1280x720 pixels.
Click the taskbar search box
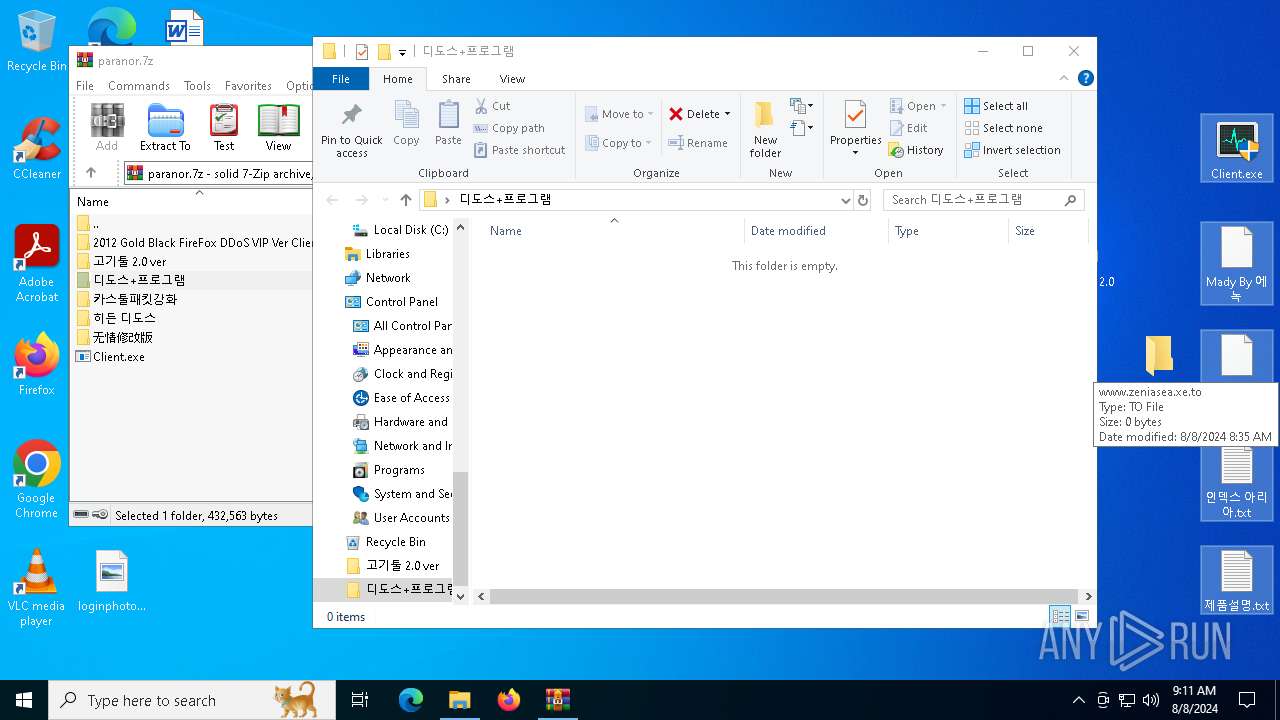(192, 700)
